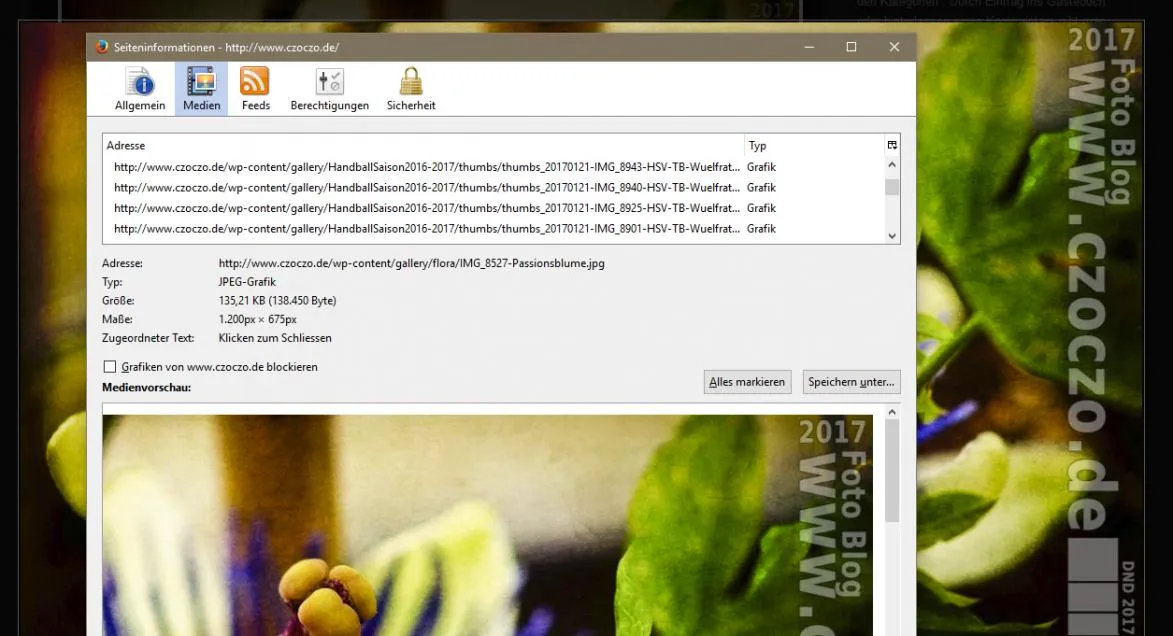Select the IMG_8901 Grafik row in list
Screen dimensions: 1173x636
coord(494,228)
